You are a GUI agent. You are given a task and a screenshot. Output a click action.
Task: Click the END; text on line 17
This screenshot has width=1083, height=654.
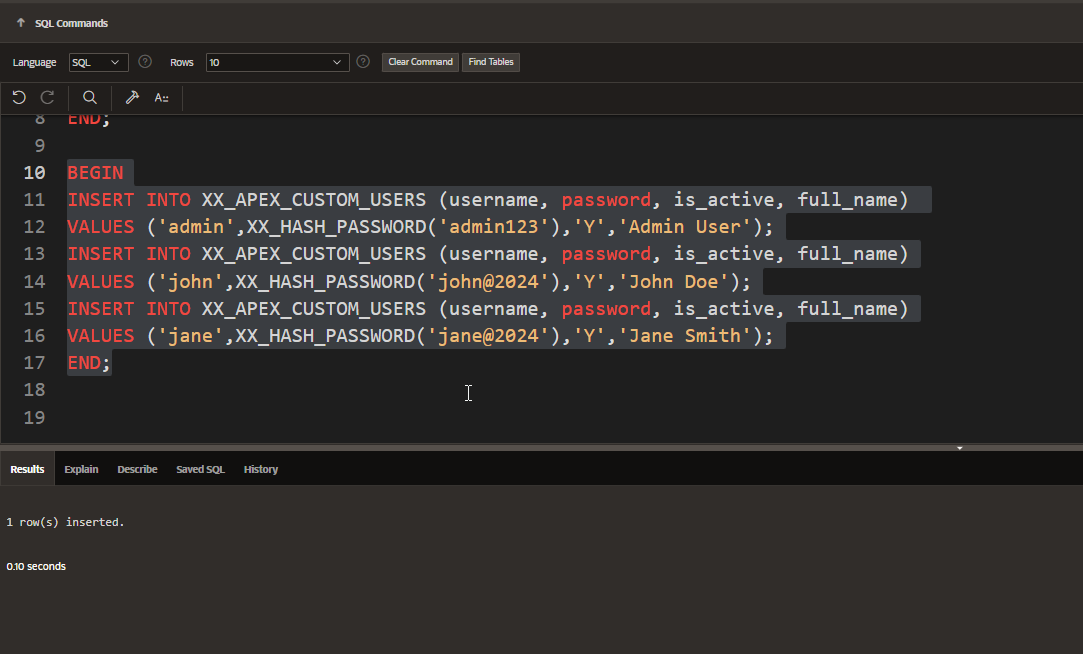click(89, 363)
